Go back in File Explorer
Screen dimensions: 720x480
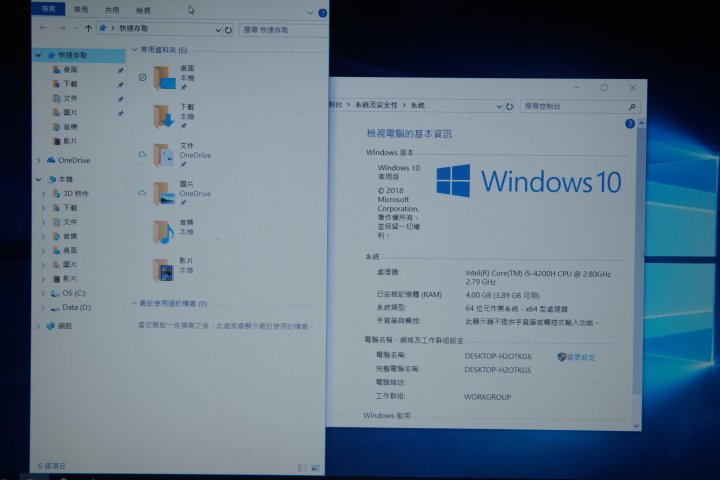pyautogui.click(x=43, y=28)
